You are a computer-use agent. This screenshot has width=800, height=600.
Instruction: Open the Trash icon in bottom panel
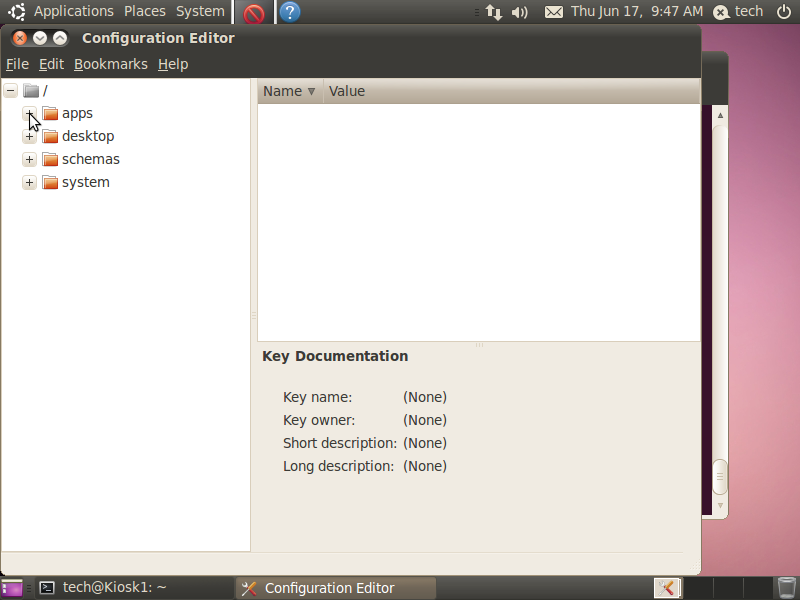point(786,588)
